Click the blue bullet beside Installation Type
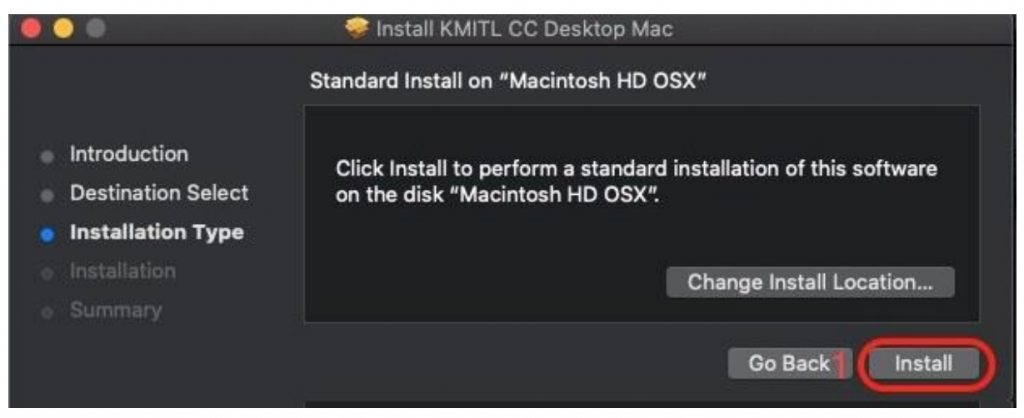The height and width of the screenshot is (418, 1024). click(x=48, y=234)
